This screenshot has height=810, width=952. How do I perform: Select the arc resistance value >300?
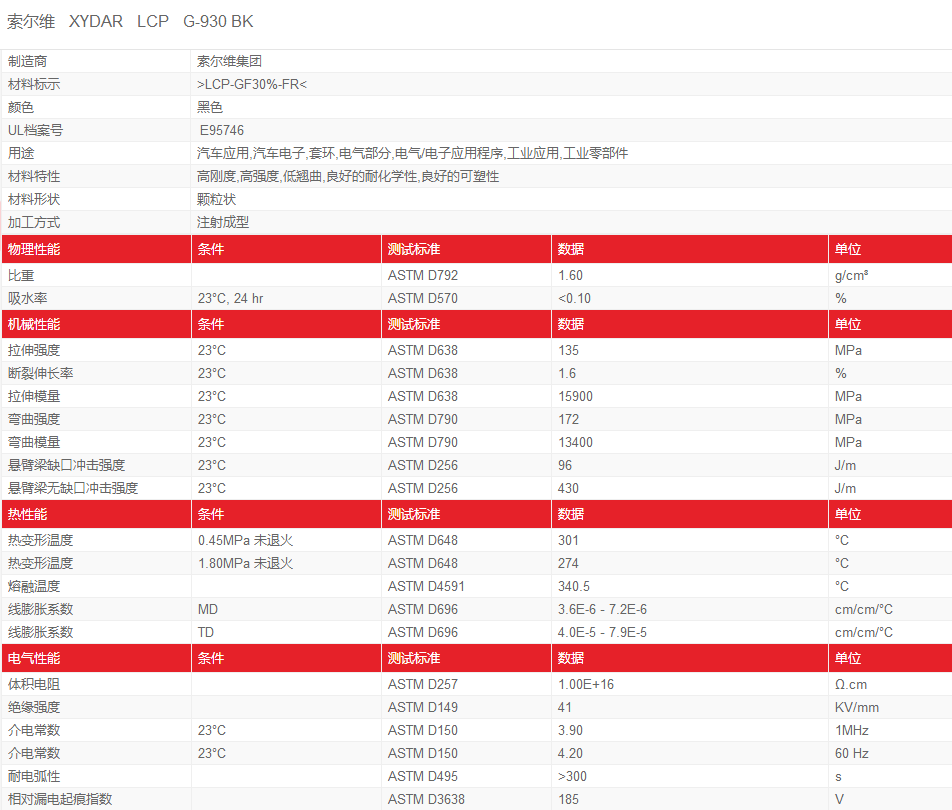(x=573, y=777)
